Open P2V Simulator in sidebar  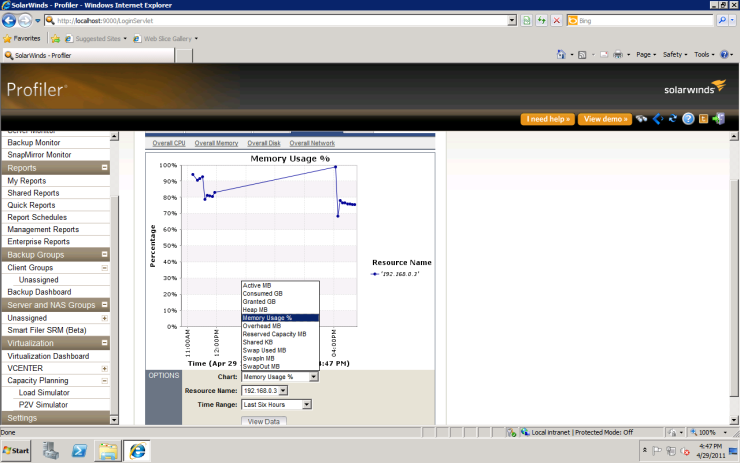(43, 405)
